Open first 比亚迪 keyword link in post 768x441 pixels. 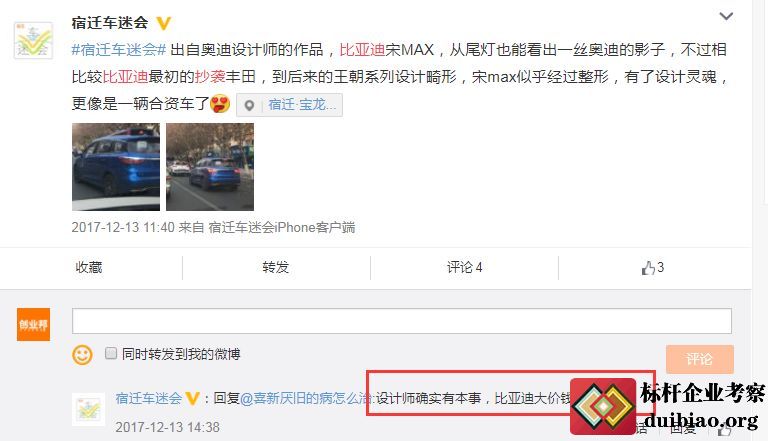(x=362, y=49)
